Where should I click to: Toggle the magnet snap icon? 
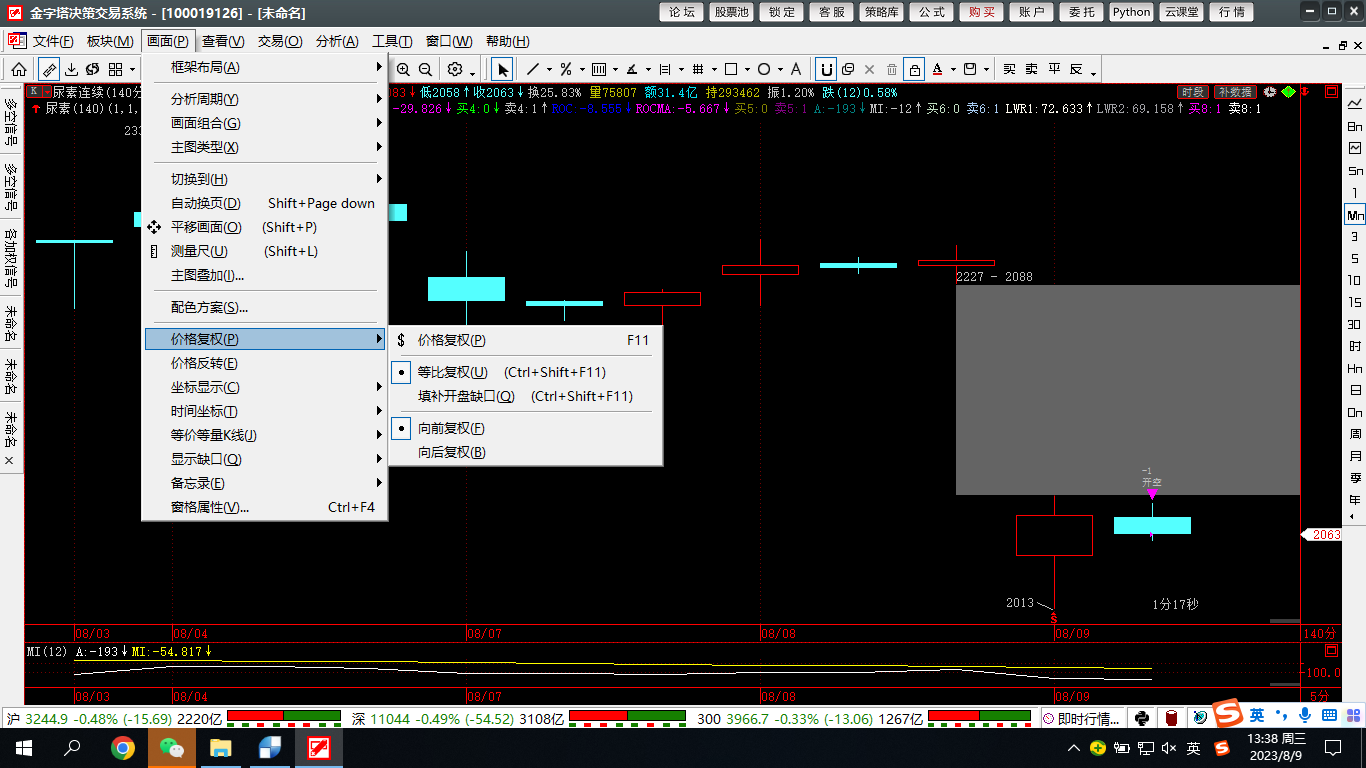(x=826, y=69)
